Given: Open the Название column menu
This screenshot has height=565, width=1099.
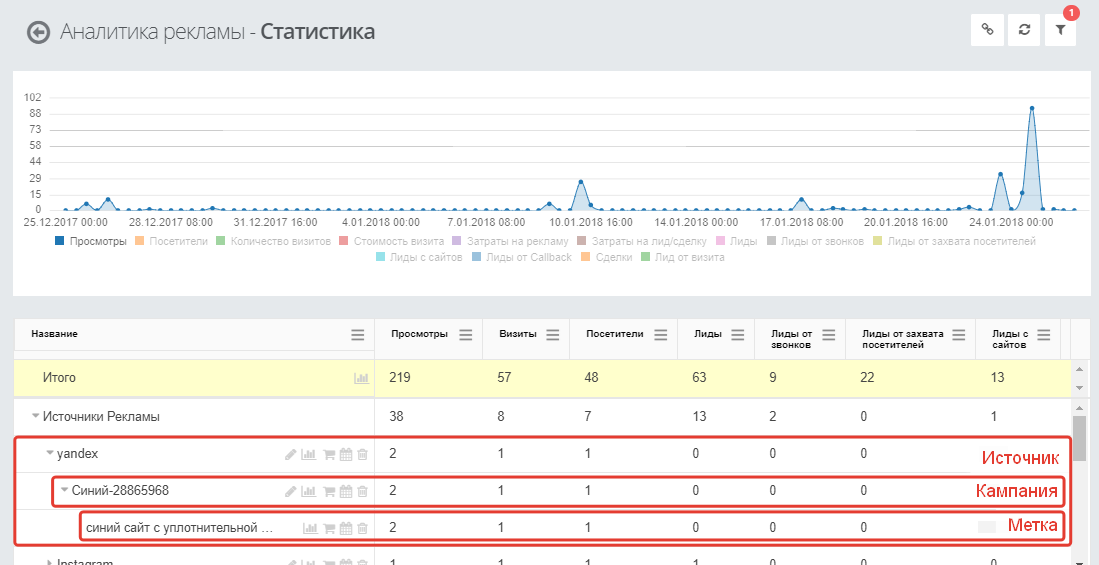Looking at the screenshot, I should 357,335.
